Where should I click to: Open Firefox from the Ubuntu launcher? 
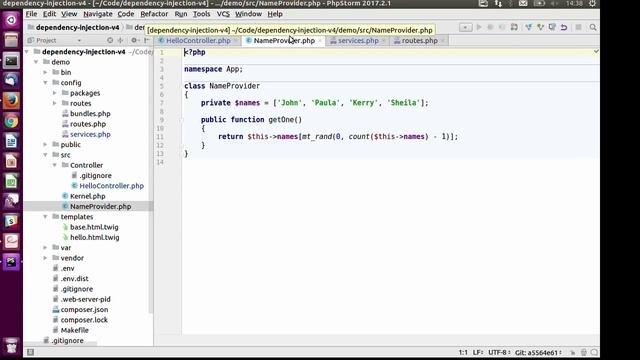tap(11, 100)
